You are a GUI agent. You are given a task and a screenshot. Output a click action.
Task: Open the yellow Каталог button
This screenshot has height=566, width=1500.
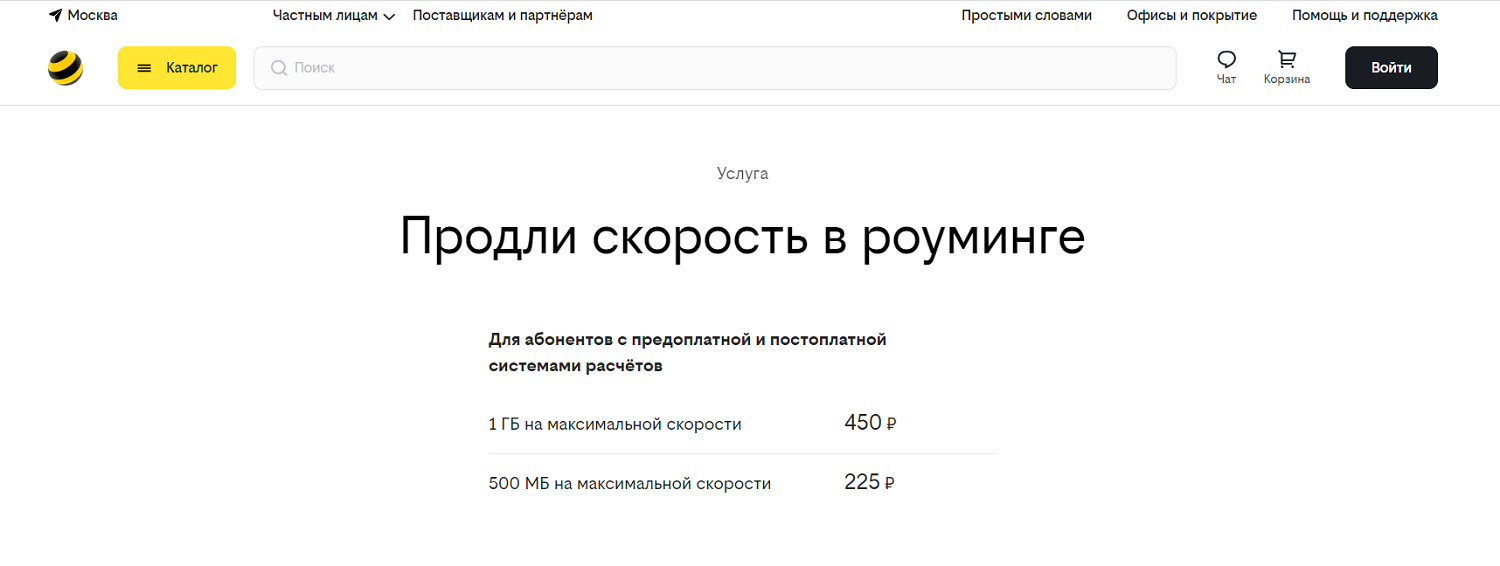tap(177, 68)
